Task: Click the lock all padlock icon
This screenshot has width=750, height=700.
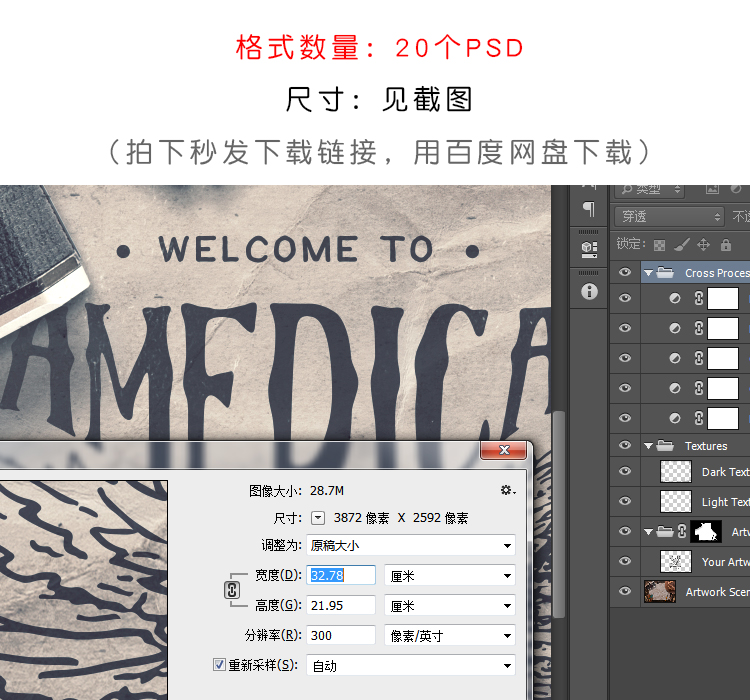Action: [x=726, y=244]
